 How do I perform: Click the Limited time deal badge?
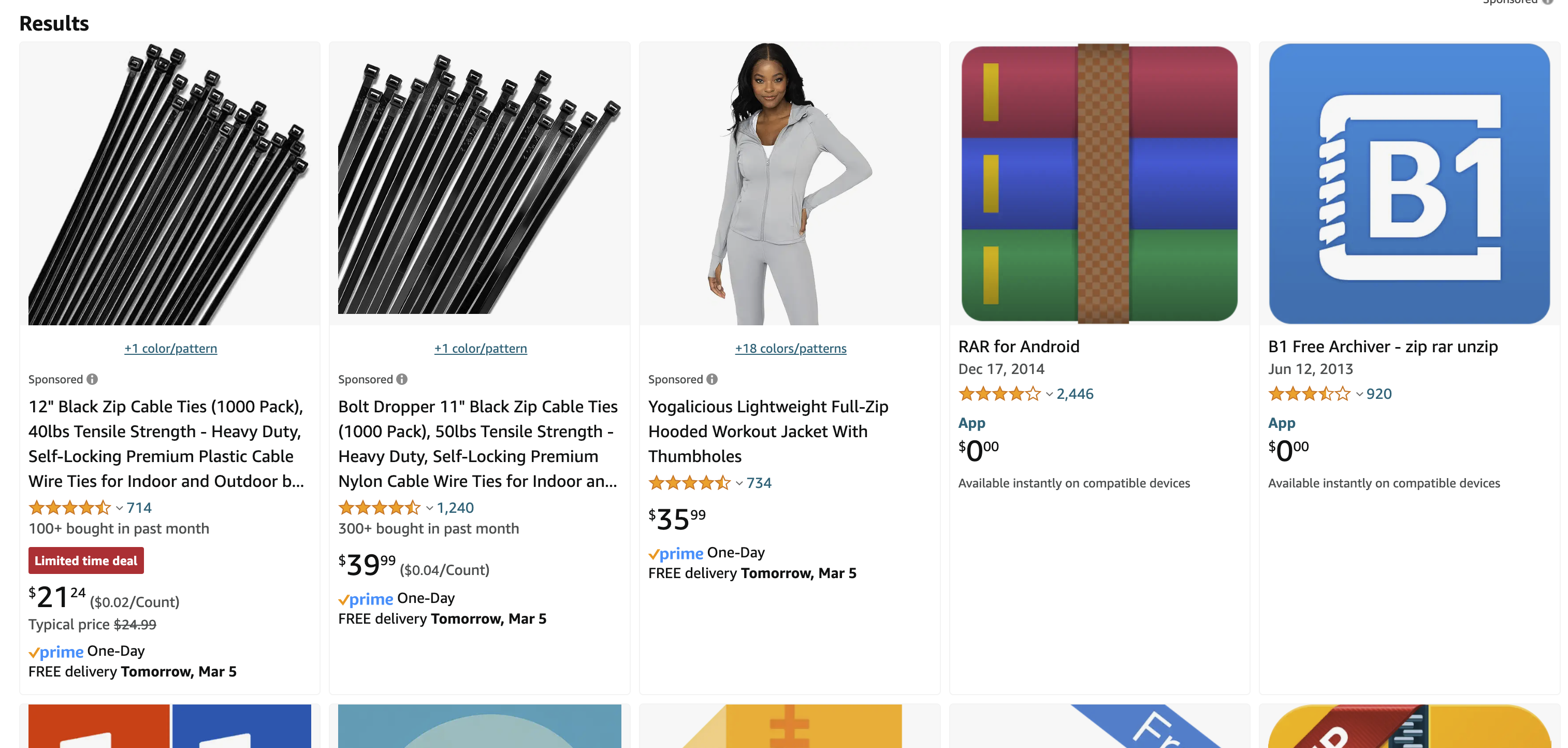coord(86,560)
